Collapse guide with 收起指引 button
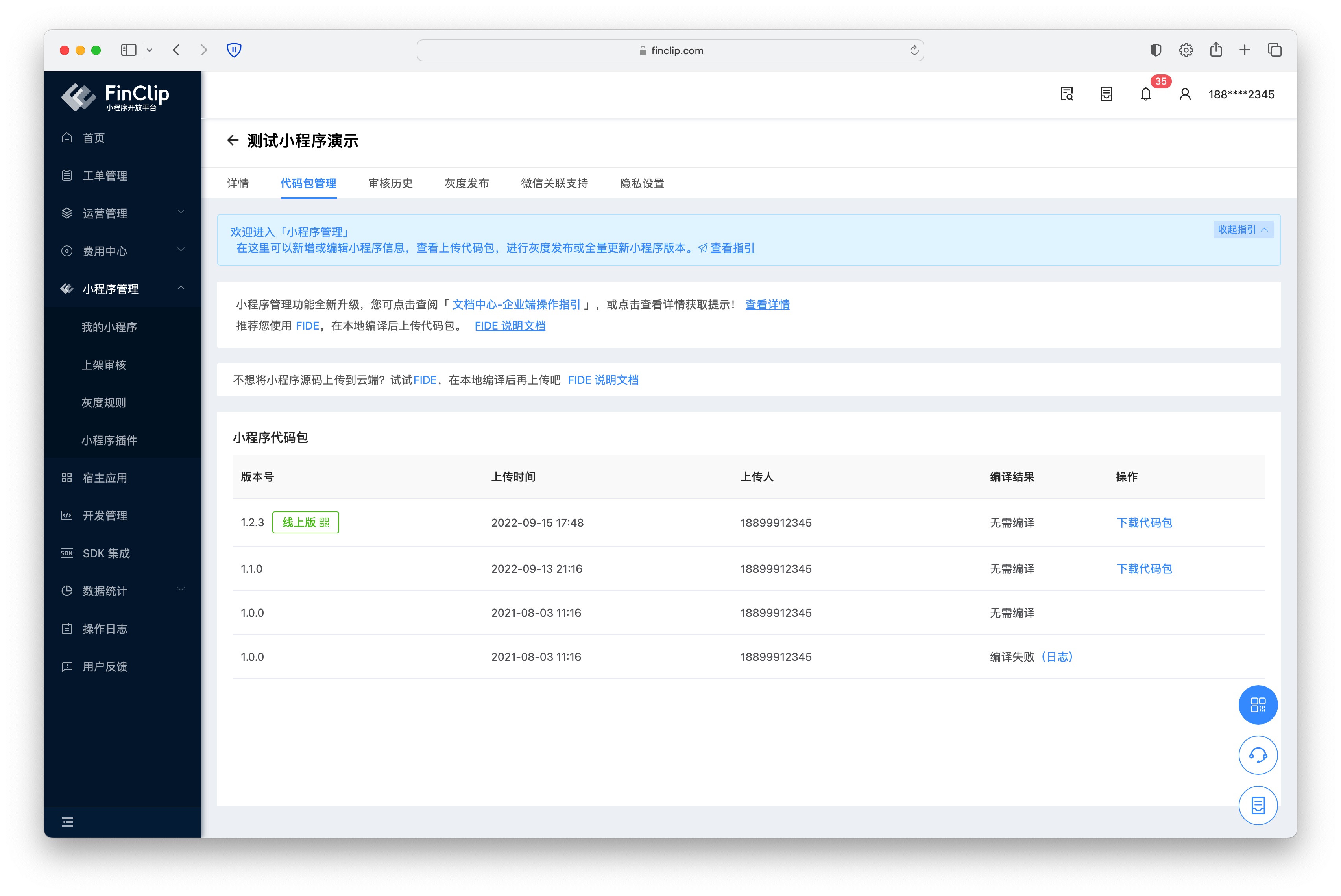The image size is (1341, 896). pos(1243,230)
